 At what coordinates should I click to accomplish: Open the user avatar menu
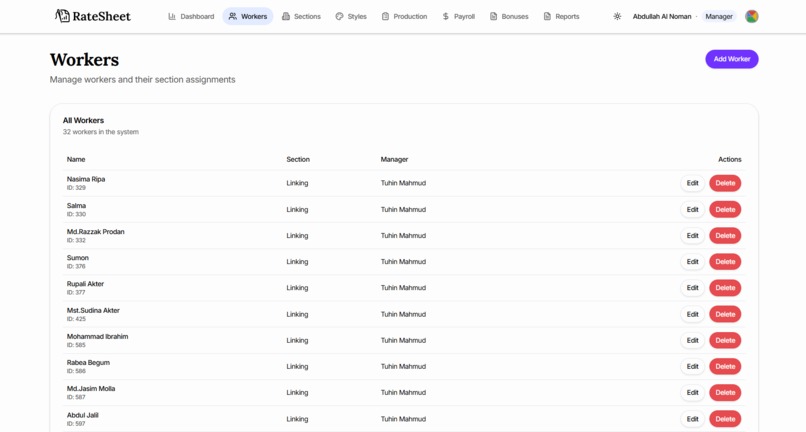click(752, 16)
